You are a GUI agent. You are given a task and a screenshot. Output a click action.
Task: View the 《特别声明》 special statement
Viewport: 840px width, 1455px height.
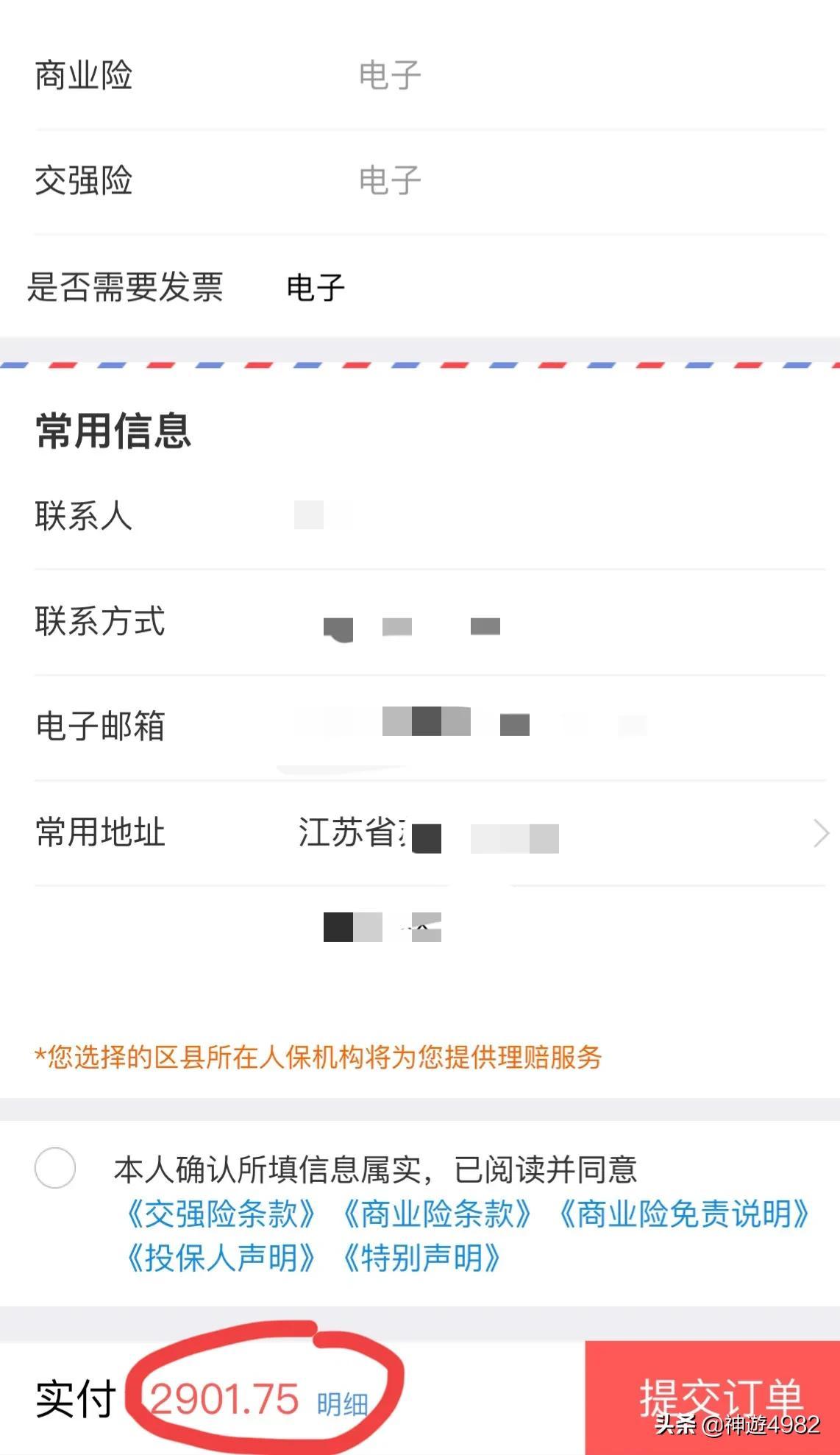[x=422, y=1258]
